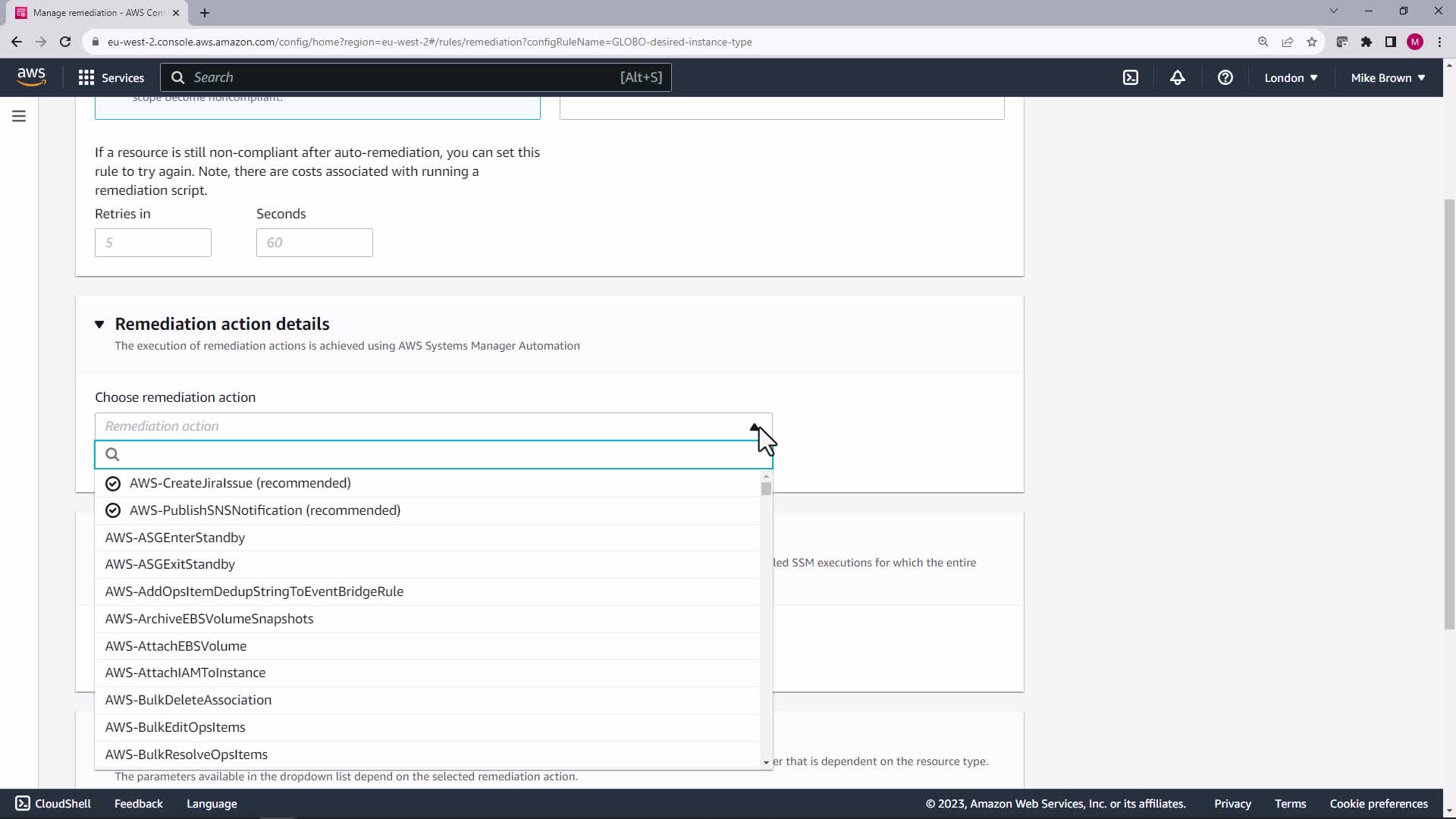Choose AWS-AttachEBSVolume from the list
This screenshot has width=1456, height=819.
pos(175,646)
